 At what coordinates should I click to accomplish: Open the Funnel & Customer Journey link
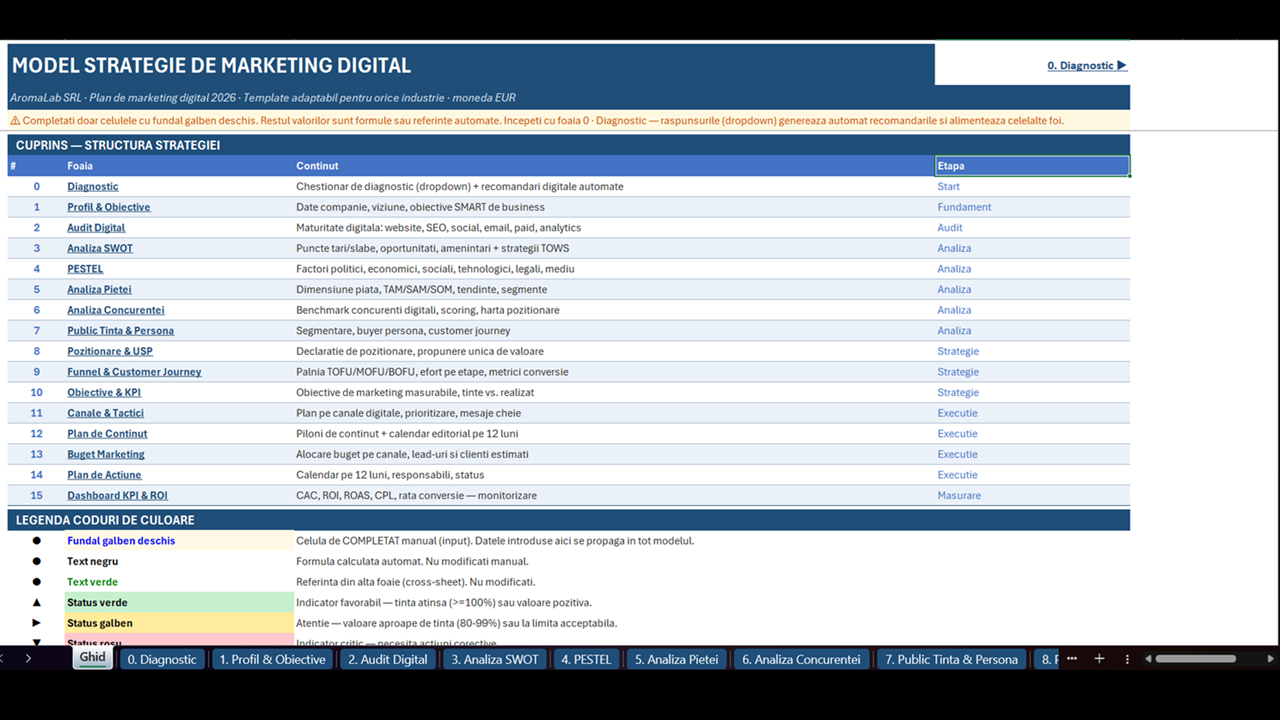click(x=134, y=372)
